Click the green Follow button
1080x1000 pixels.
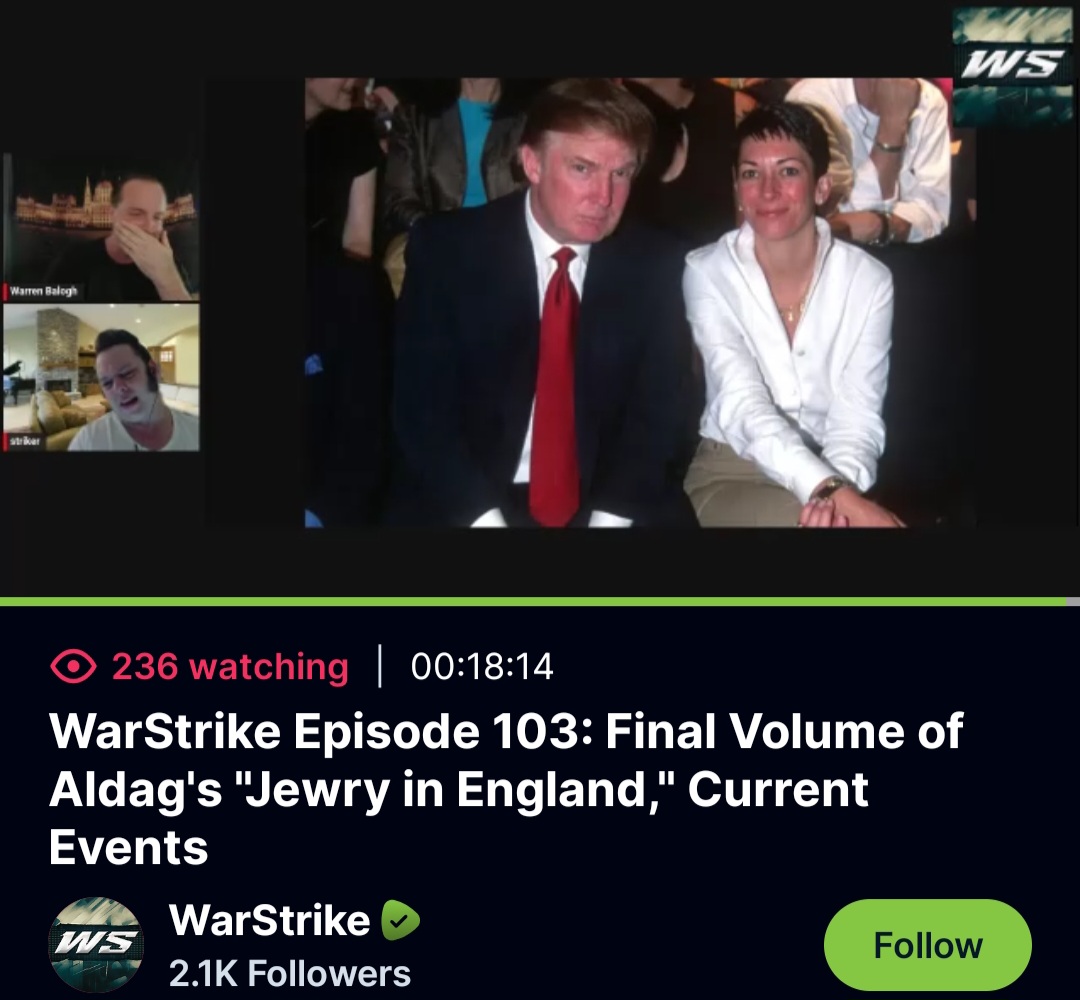[927, 945]
